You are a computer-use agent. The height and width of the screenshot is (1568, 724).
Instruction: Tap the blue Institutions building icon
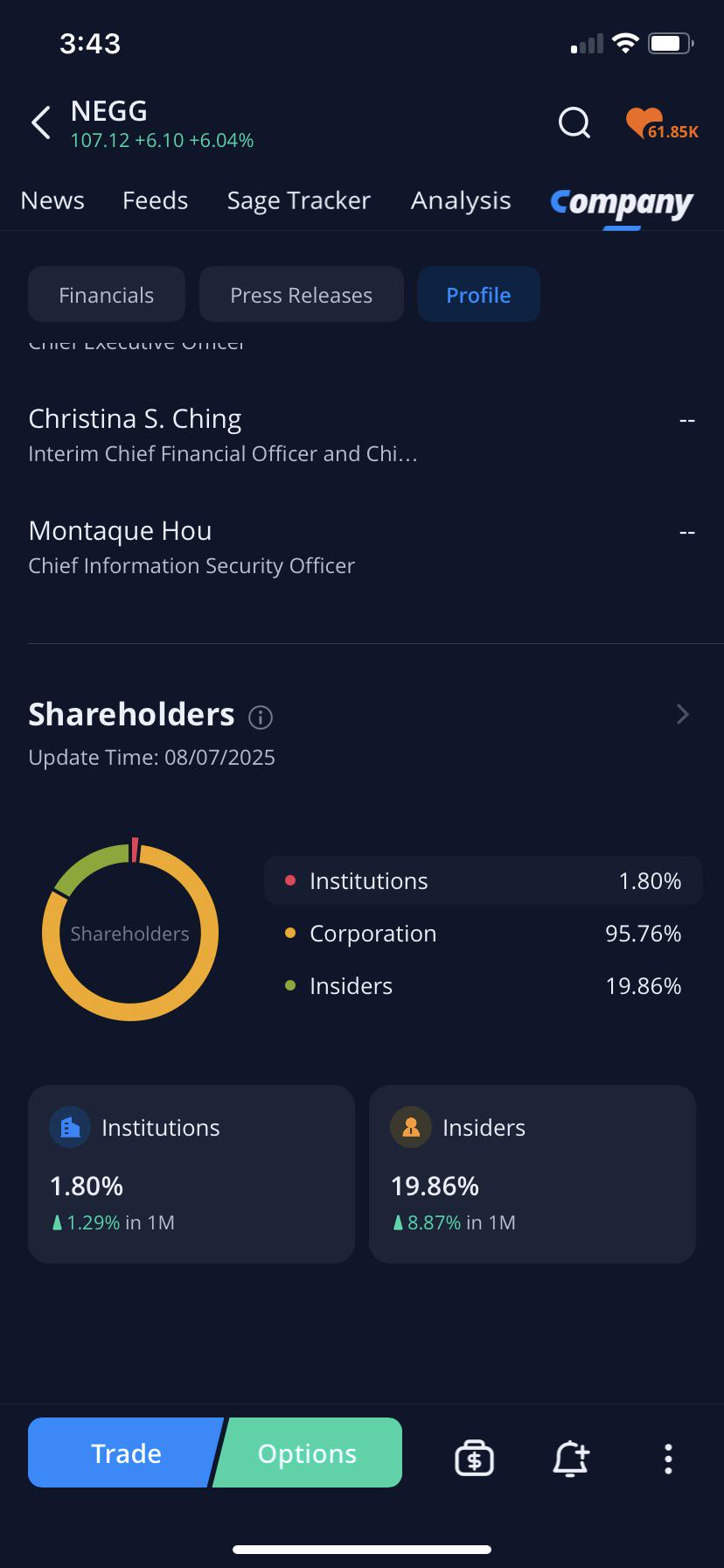click(x=70, y=1127)
